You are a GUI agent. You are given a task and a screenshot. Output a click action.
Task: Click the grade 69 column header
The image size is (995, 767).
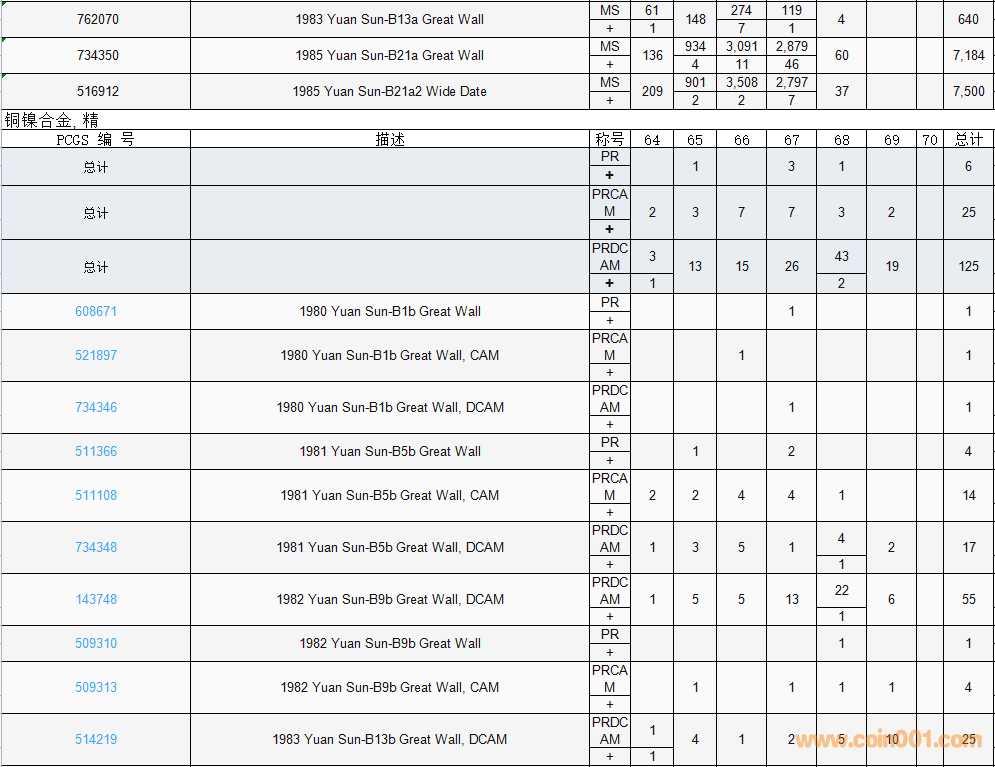892,140
